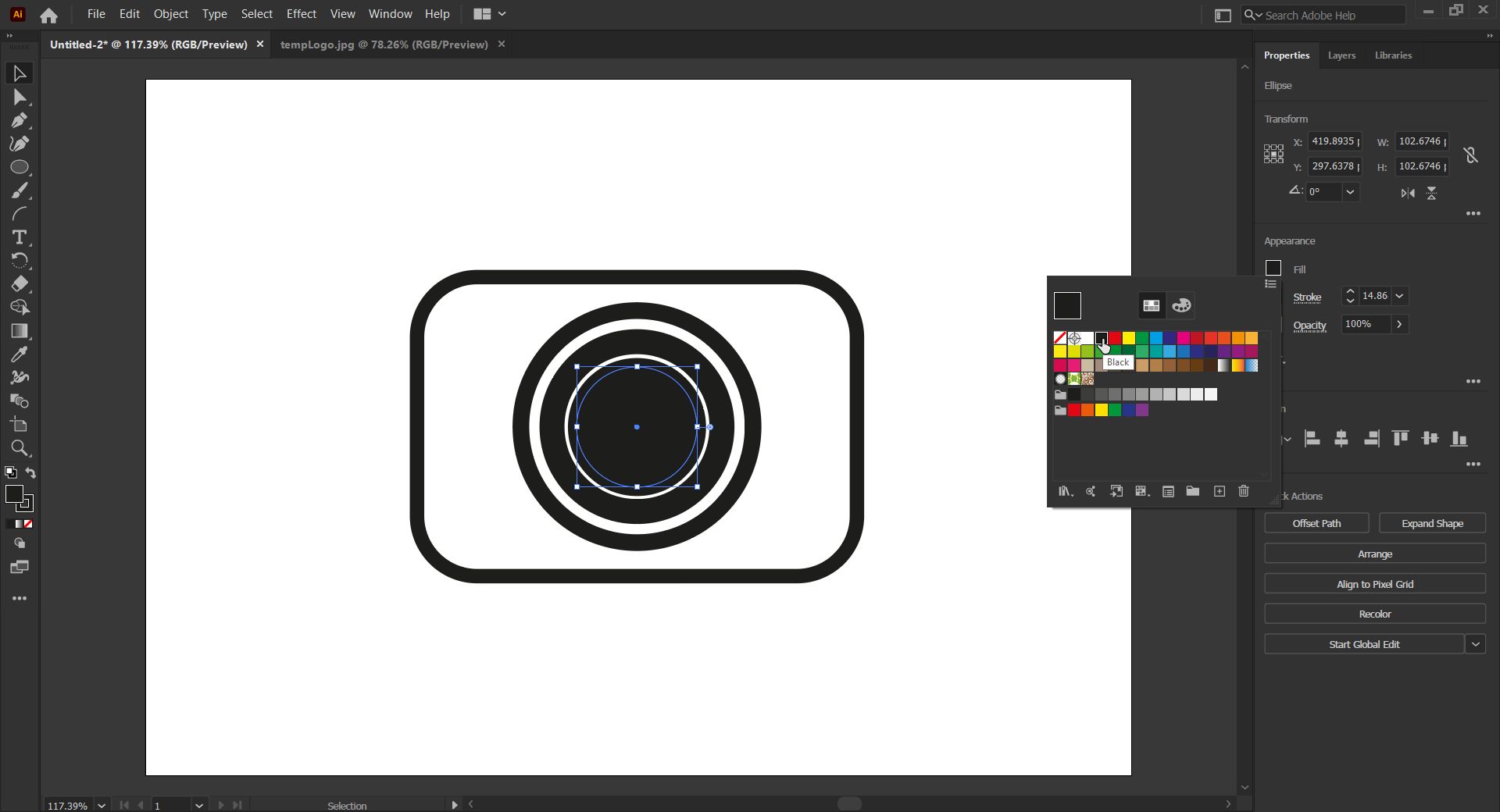Switch popup to Color Mixer view
The height and width of the screenshot is (812, 1500).
coord(1181,305)
